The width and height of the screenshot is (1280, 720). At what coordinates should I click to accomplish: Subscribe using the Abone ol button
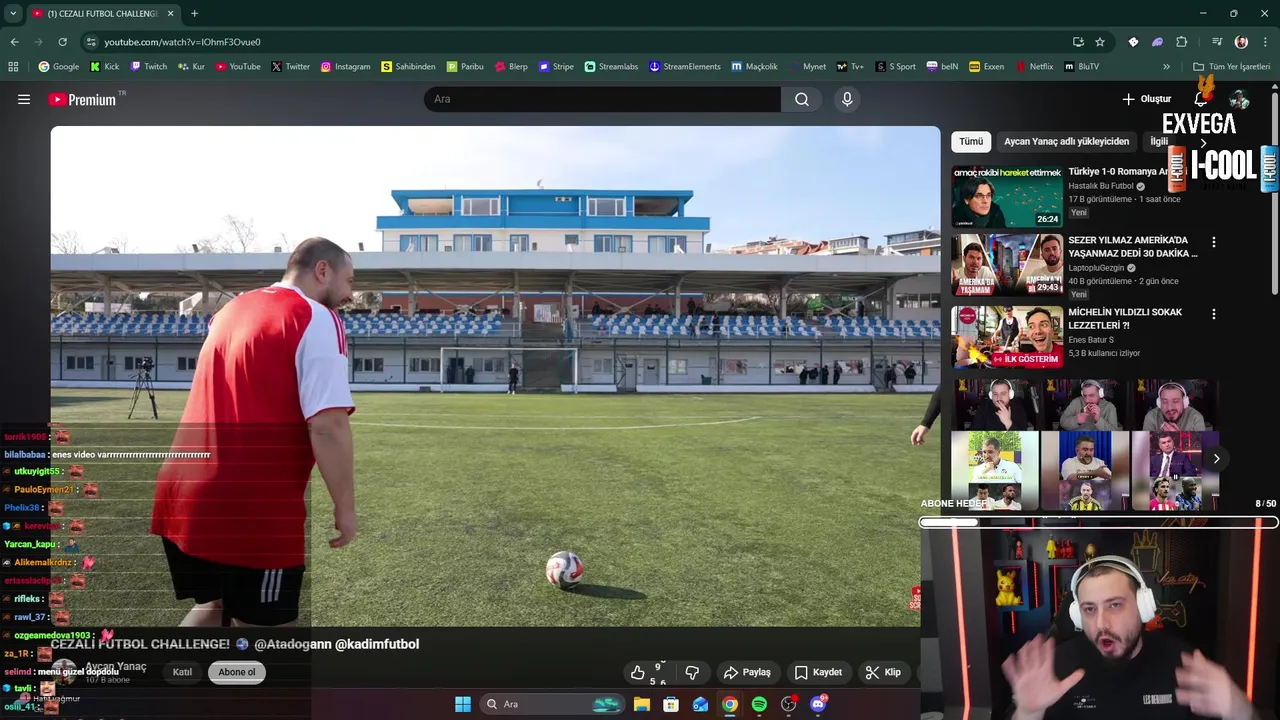tap(237, 672)
